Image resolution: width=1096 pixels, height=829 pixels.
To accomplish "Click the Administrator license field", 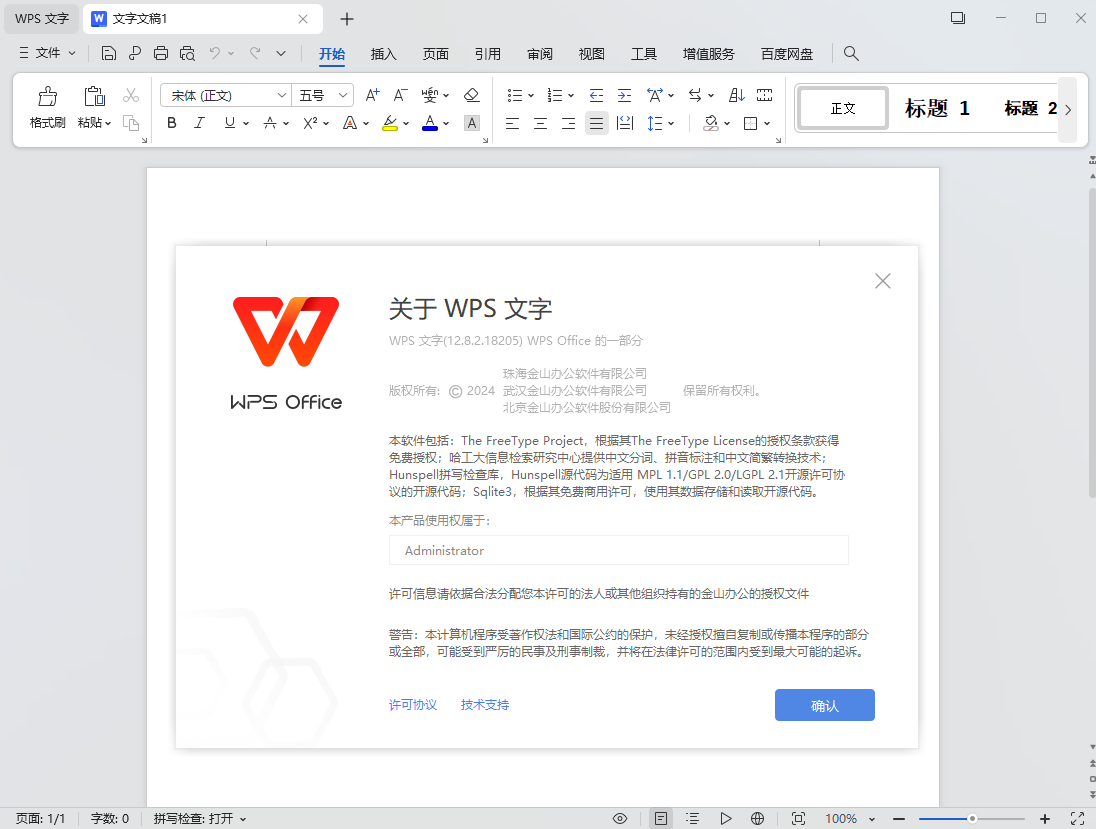I will coord(619,550).
